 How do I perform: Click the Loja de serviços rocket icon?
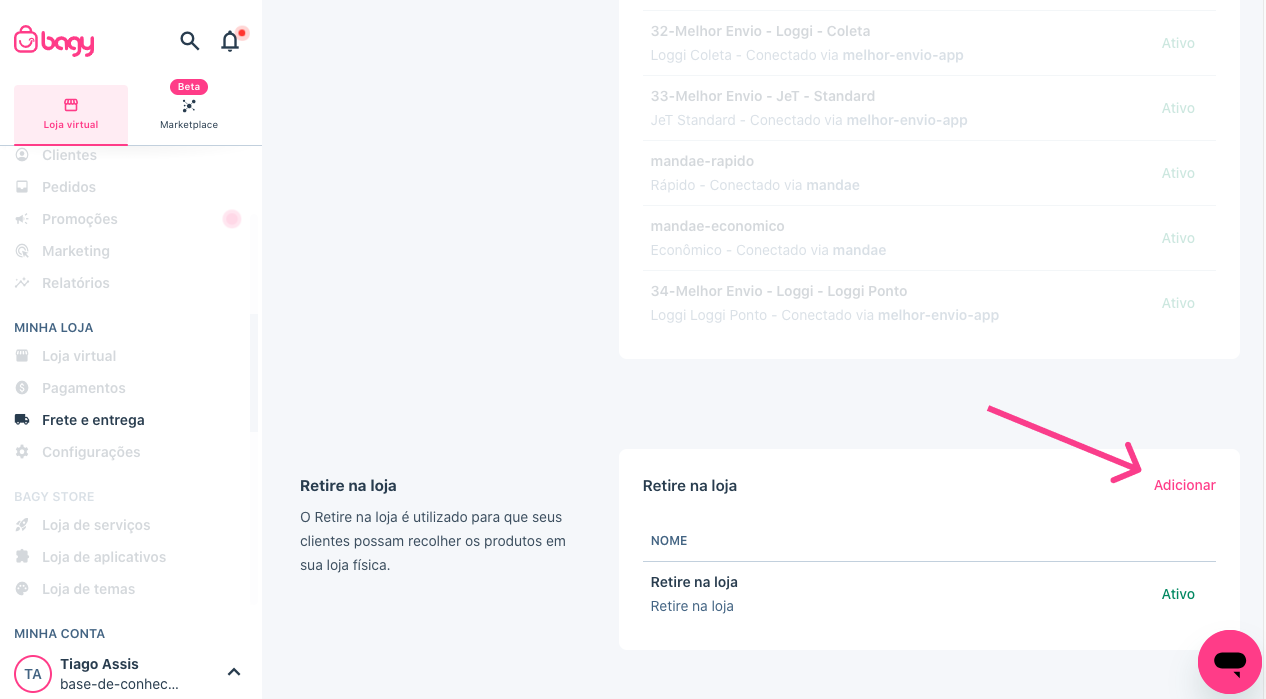tap(22, 525)
